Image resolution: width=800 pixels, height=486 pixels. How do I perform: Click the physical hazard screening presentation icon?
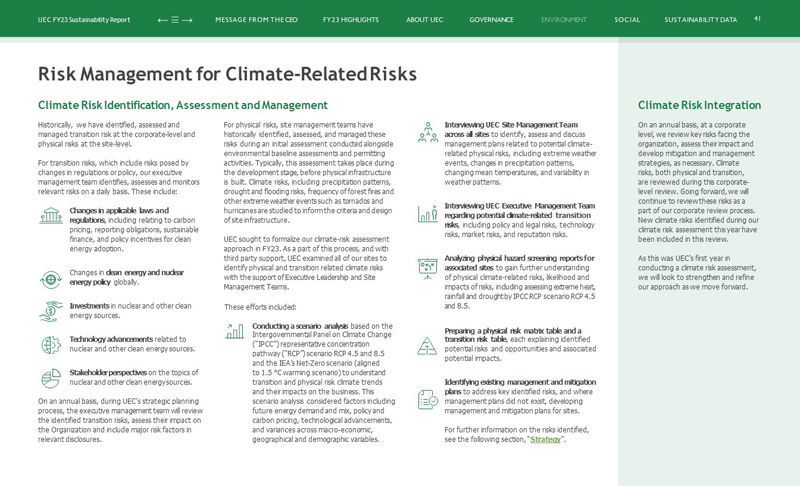click(427, 267)
